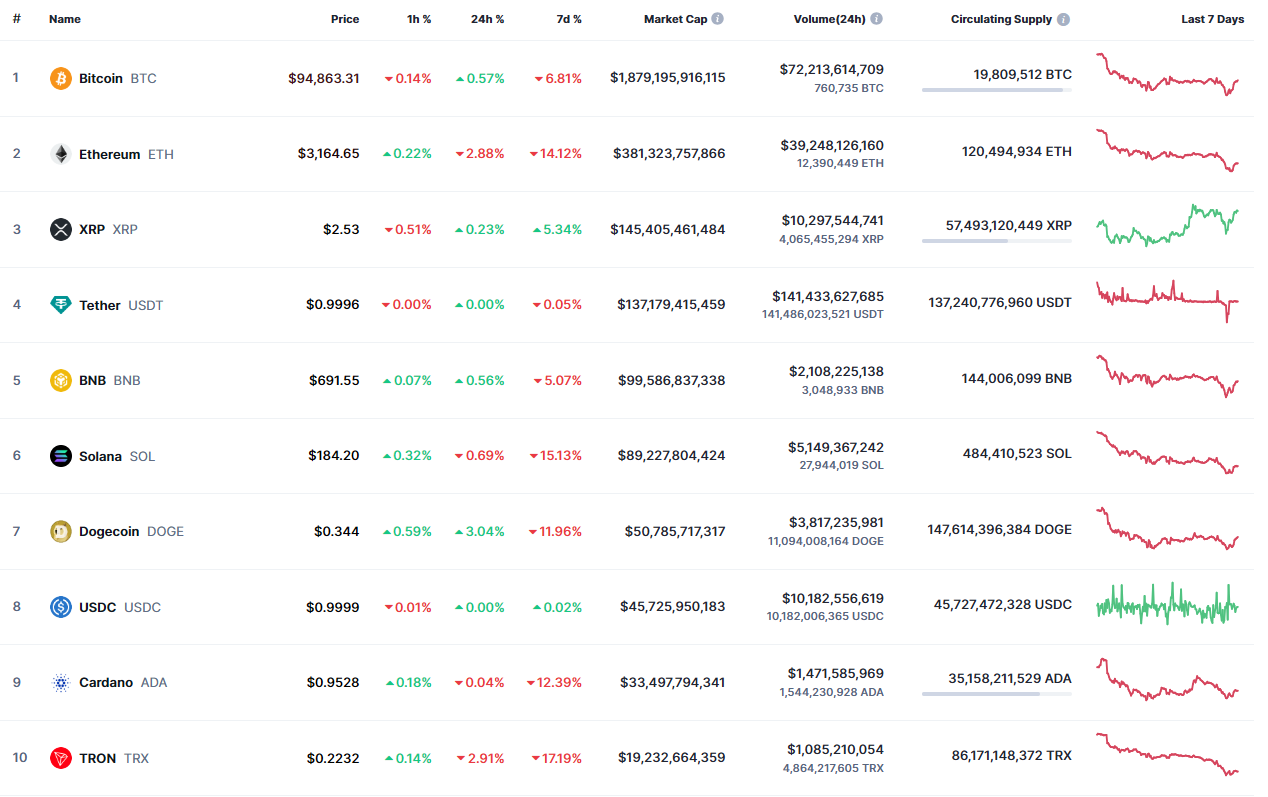Click the Tether coin logo icon
This screenshot has height=797, width=1268.
tap(61, 305)
